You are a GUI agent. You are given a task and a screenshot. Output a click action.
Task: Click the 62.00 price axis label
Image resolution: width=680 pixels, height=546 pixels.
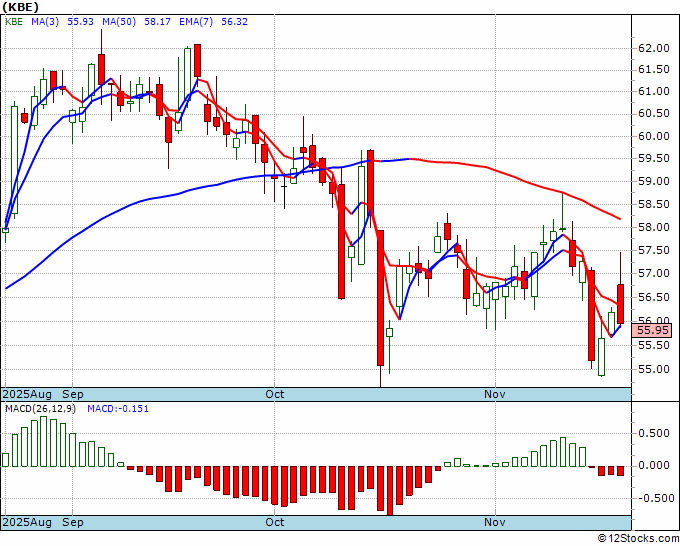point(654,48)
